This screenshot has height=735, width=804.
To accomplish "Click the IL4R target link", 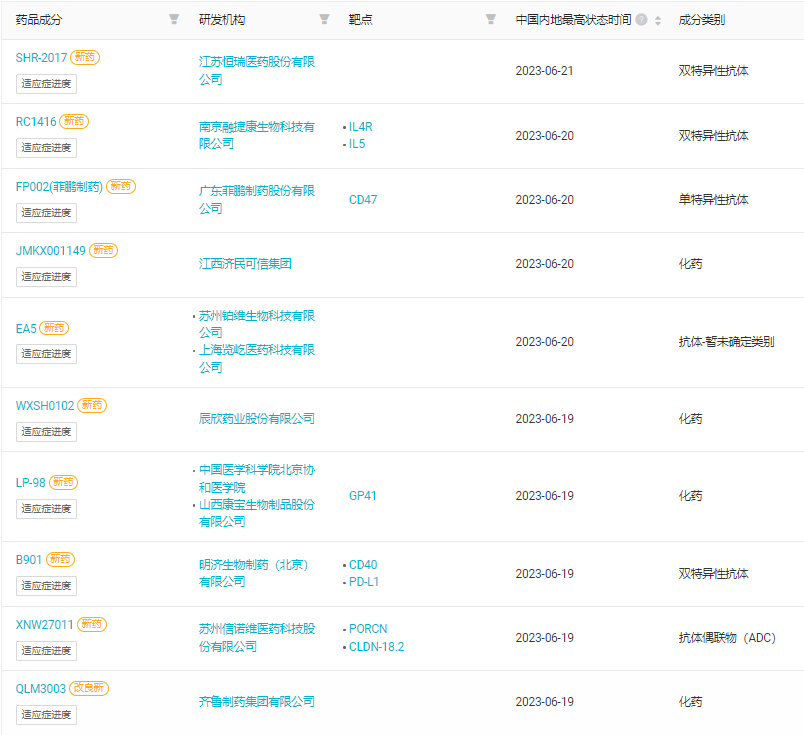I will pyautogui.click(x=360, y=127).
